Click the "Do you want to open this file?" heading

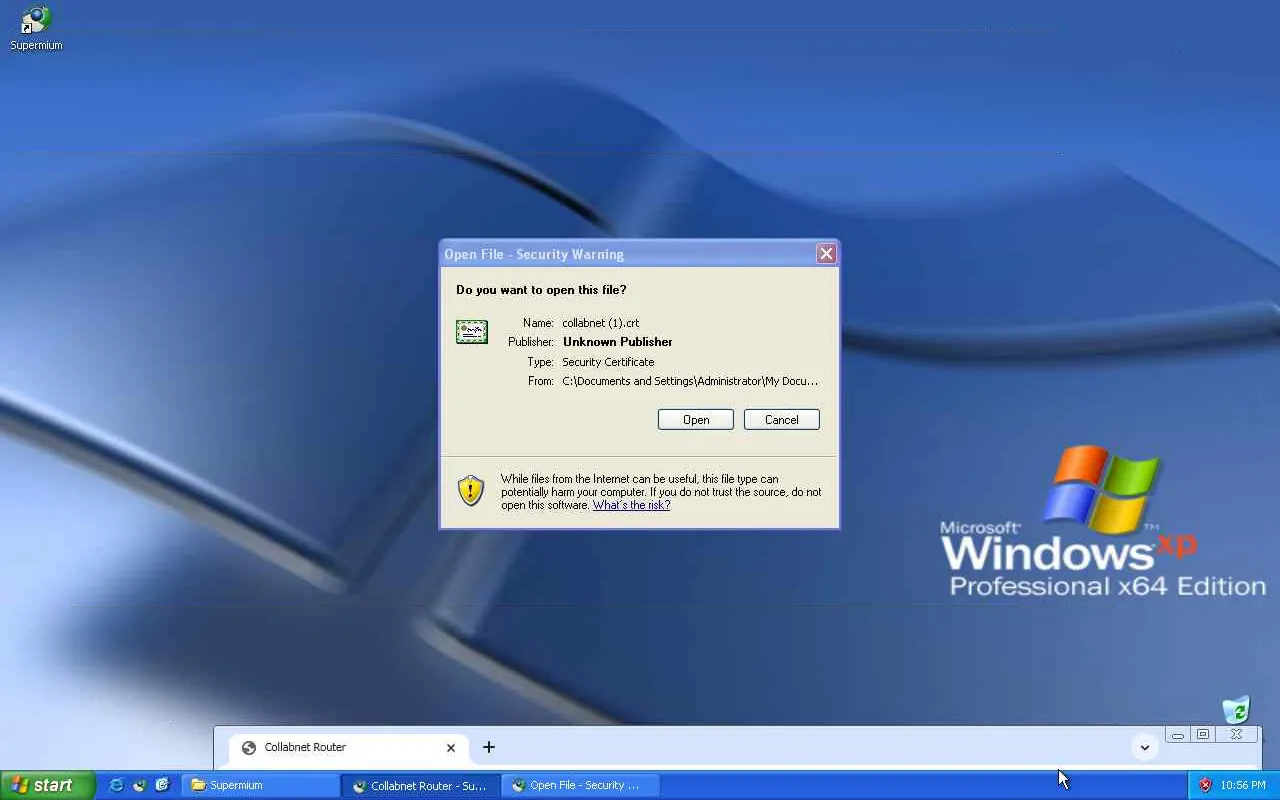click(541, 290)
